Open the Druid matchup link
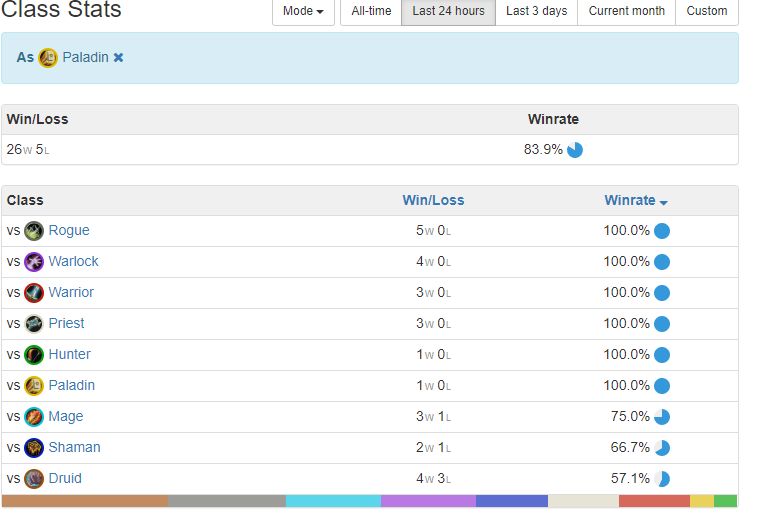This screenshot has width=764, height=511. click(65, 478)
